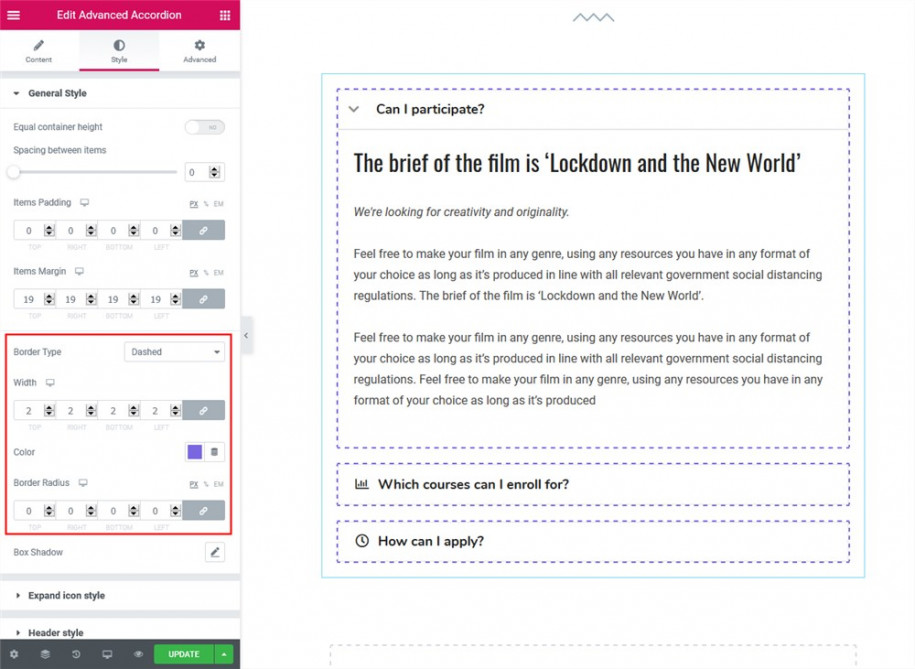Open the site settings gear icon
This screenshot has width=915, height=669.
(x=14, y=654)
